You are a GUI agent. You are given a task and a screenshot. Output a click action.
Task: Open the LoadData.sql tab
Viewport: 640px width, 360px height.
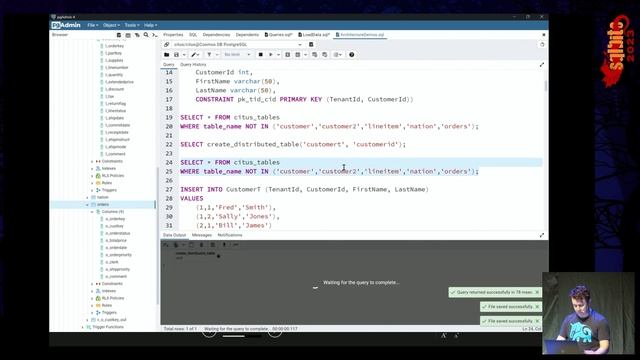pyautogui.click(x=313, y=35)
